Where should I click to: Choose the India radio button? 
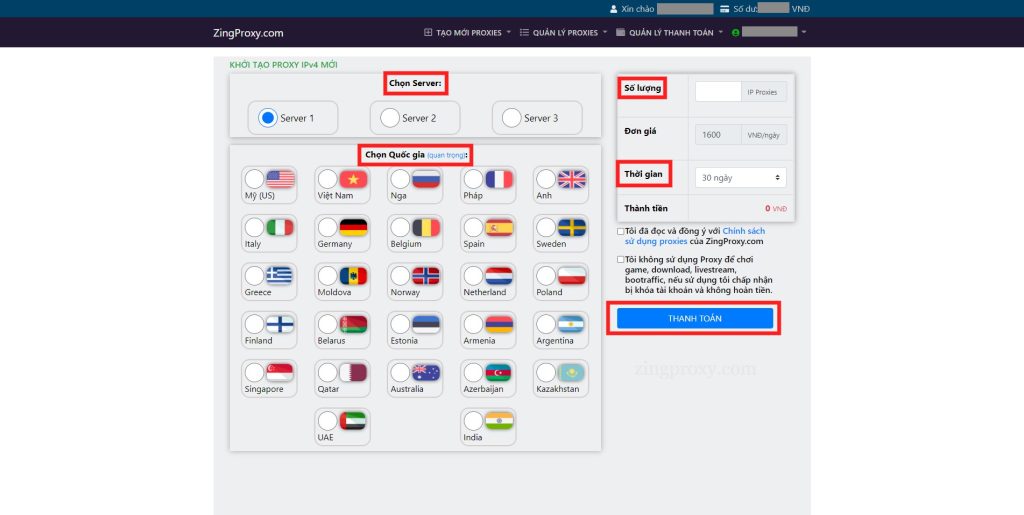pos(473,420)
